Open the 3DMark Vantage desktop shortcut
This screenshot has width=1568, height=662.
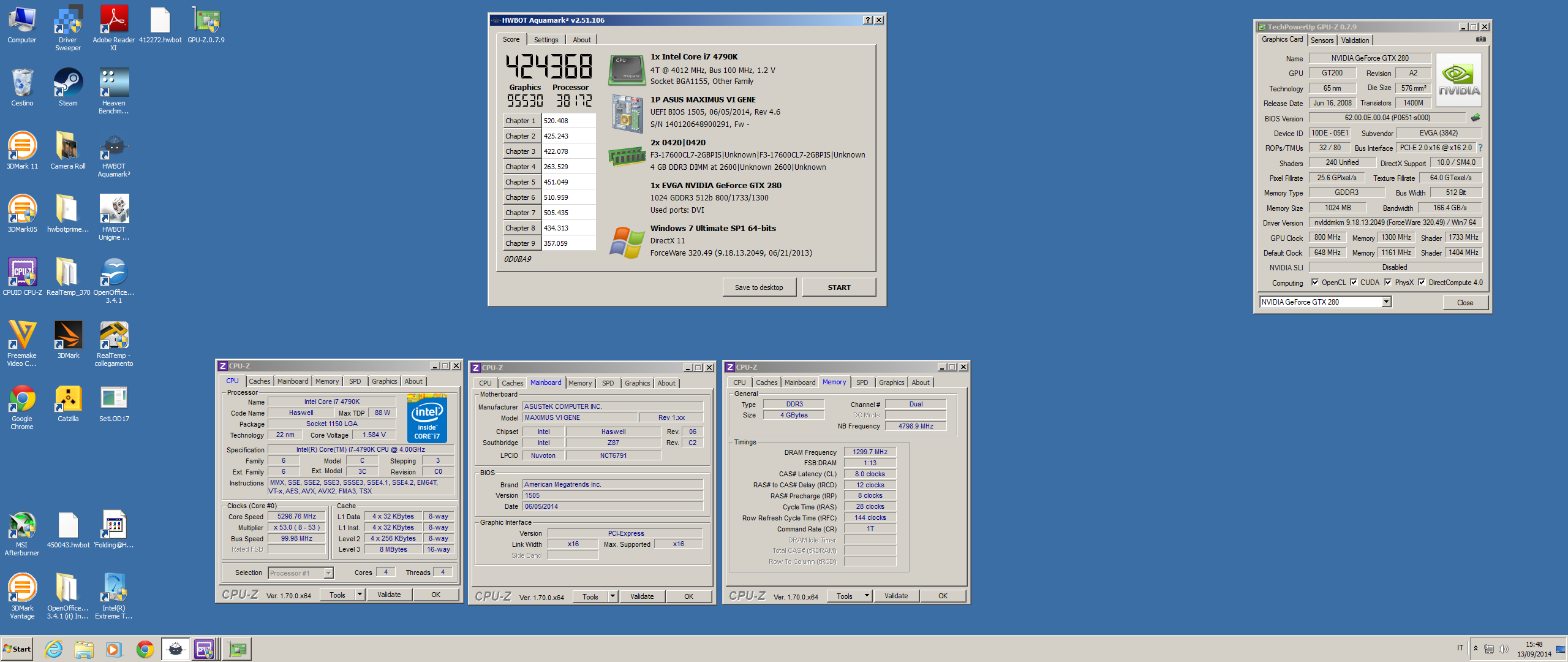tap(22, 596)
